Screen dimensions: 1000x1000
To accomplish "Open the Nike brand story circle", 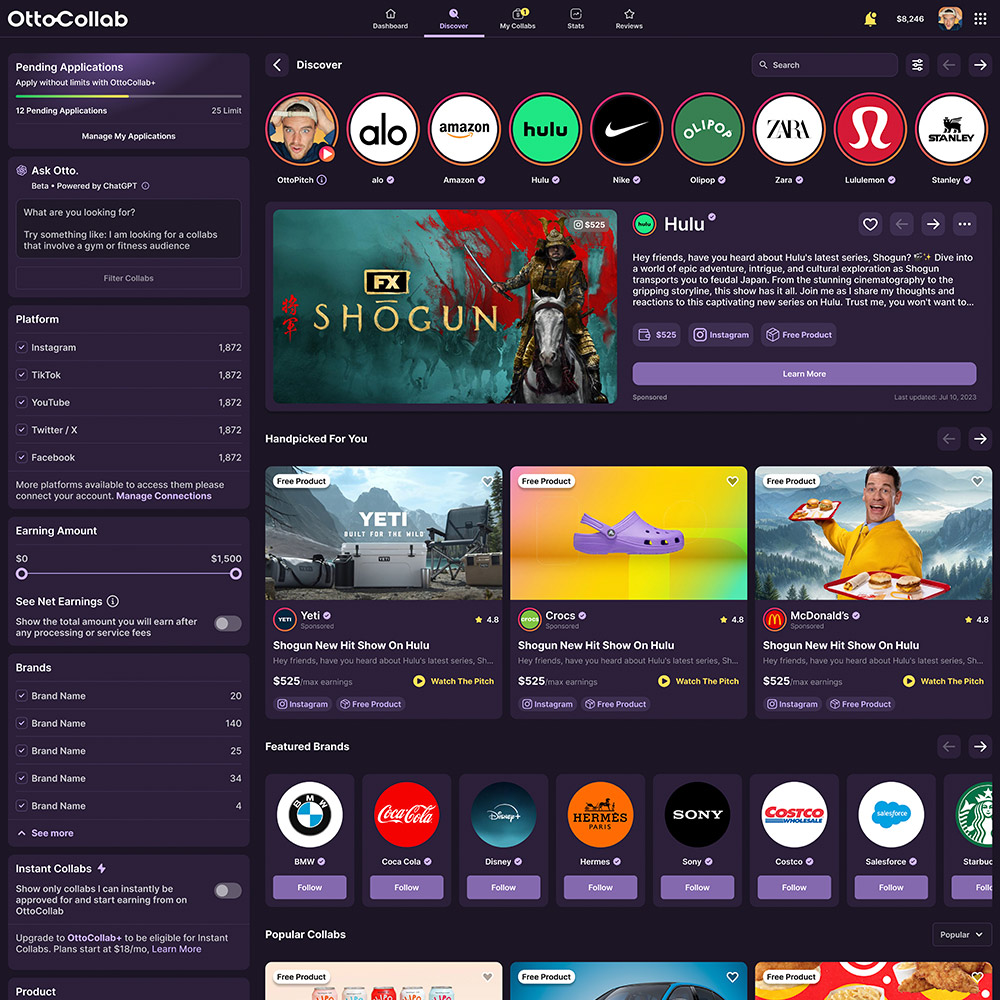I will 627,130.
